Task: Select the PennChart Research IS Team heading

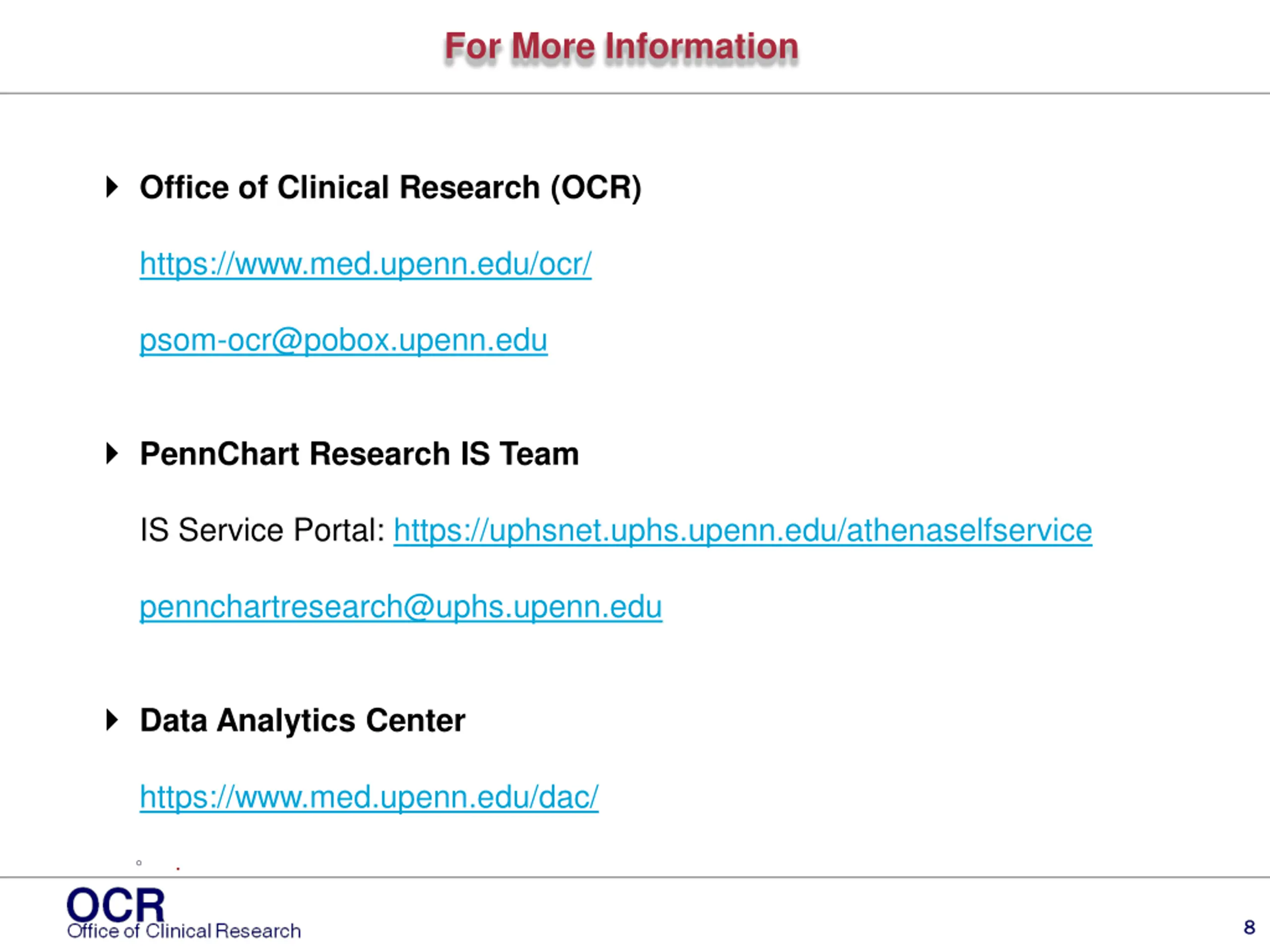Action: 359,454
